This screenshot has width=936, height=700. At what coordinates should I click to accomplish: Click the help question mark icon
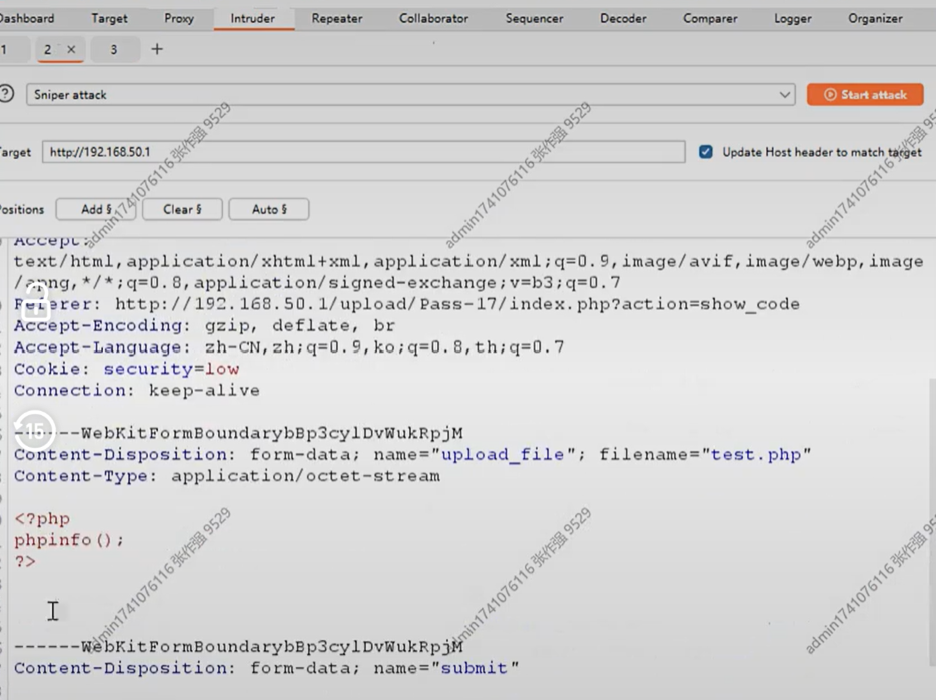pos(6,94)
